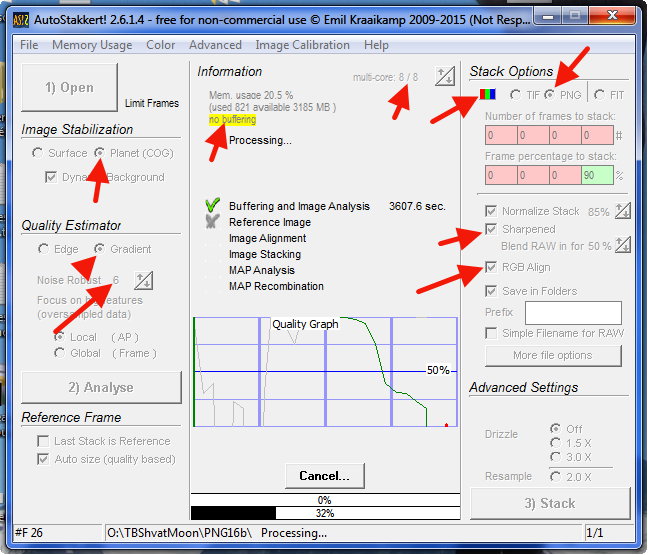Click the yellow no buffering indicator
Screen dimensions: 648x555
point(232,119)
